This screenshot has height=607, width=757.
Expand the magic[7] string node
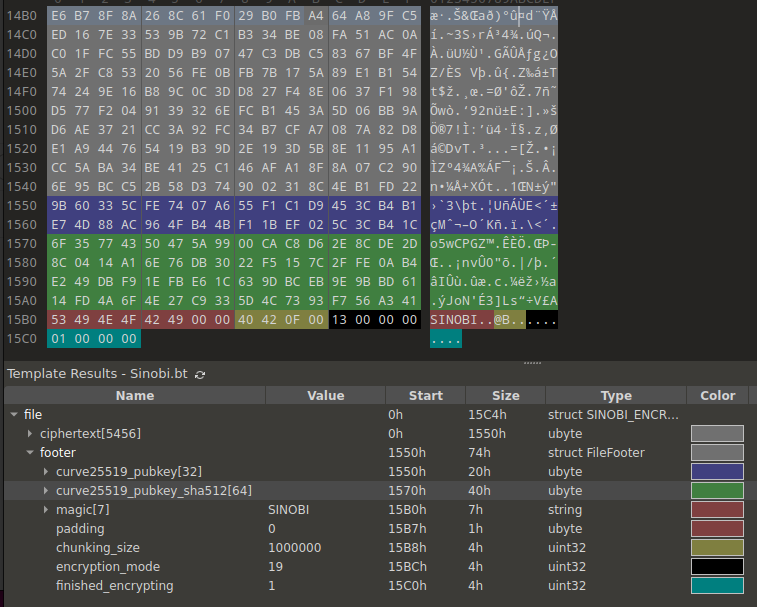tap(46, 509)
